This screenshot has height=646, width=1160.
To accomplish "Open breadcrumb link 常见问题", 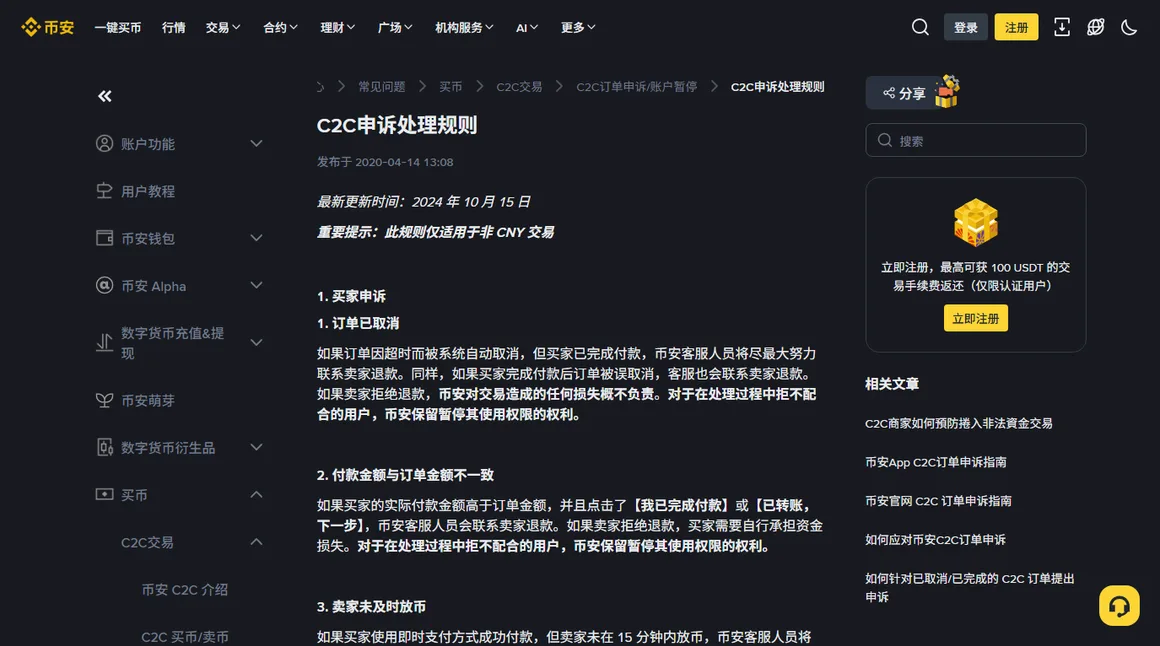I will click(382, 87).
